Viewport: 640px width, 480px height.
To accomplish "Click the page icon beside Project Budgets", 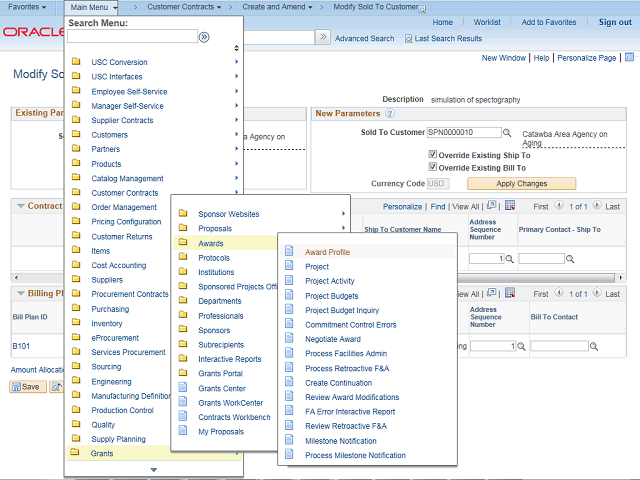I will pyautogui.click(x=289, y=294).
